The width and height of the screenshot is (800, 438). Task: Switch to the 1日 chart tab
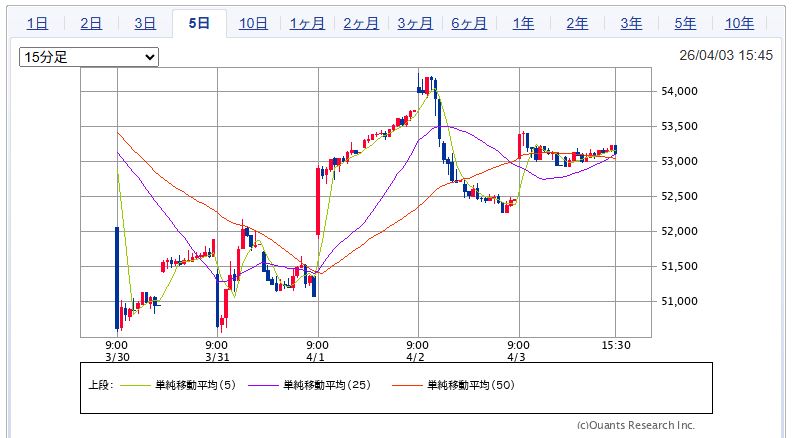click(36, 23)
